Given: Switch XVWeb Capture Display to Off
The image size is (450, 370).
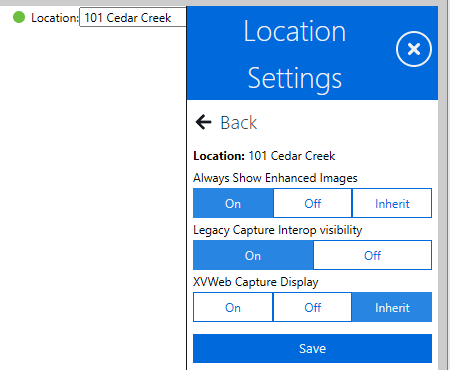Looking at the screenshot, I should pyautogui.click(x=313, y=307).
